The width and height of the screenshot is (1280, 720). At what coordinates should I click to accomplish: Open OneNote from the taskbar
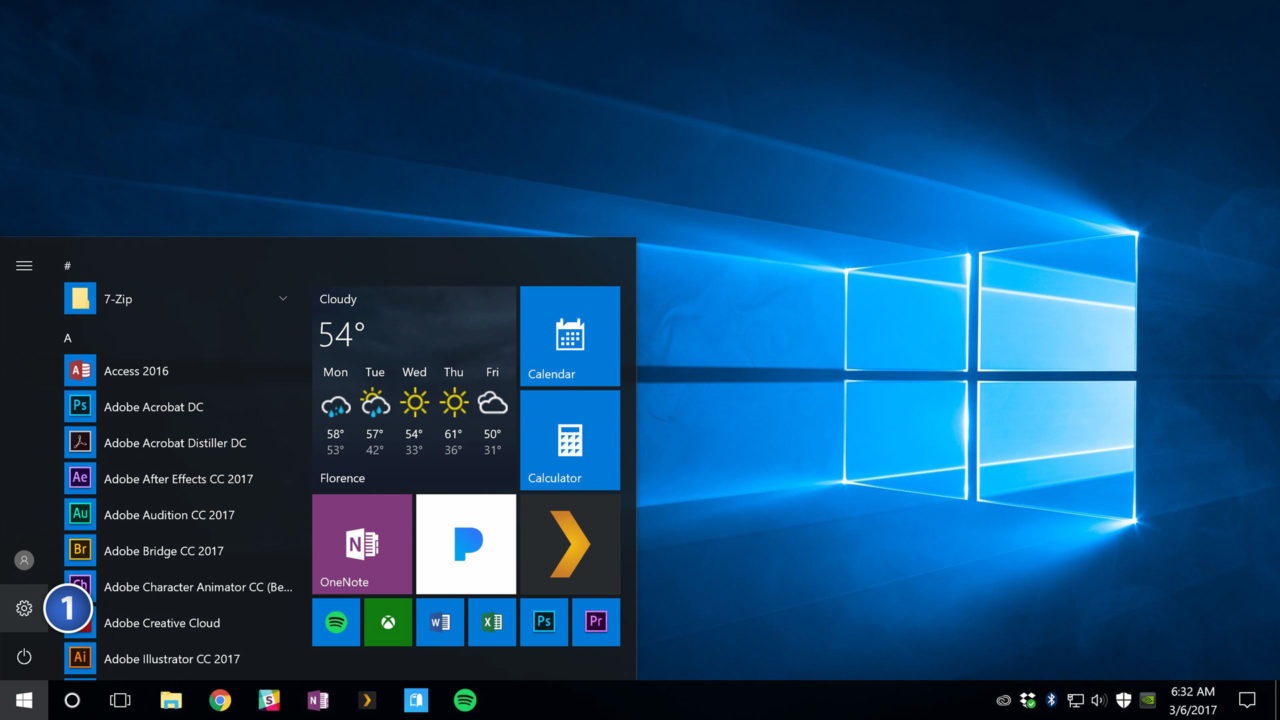pyautogui.click(x=318, y=700)
